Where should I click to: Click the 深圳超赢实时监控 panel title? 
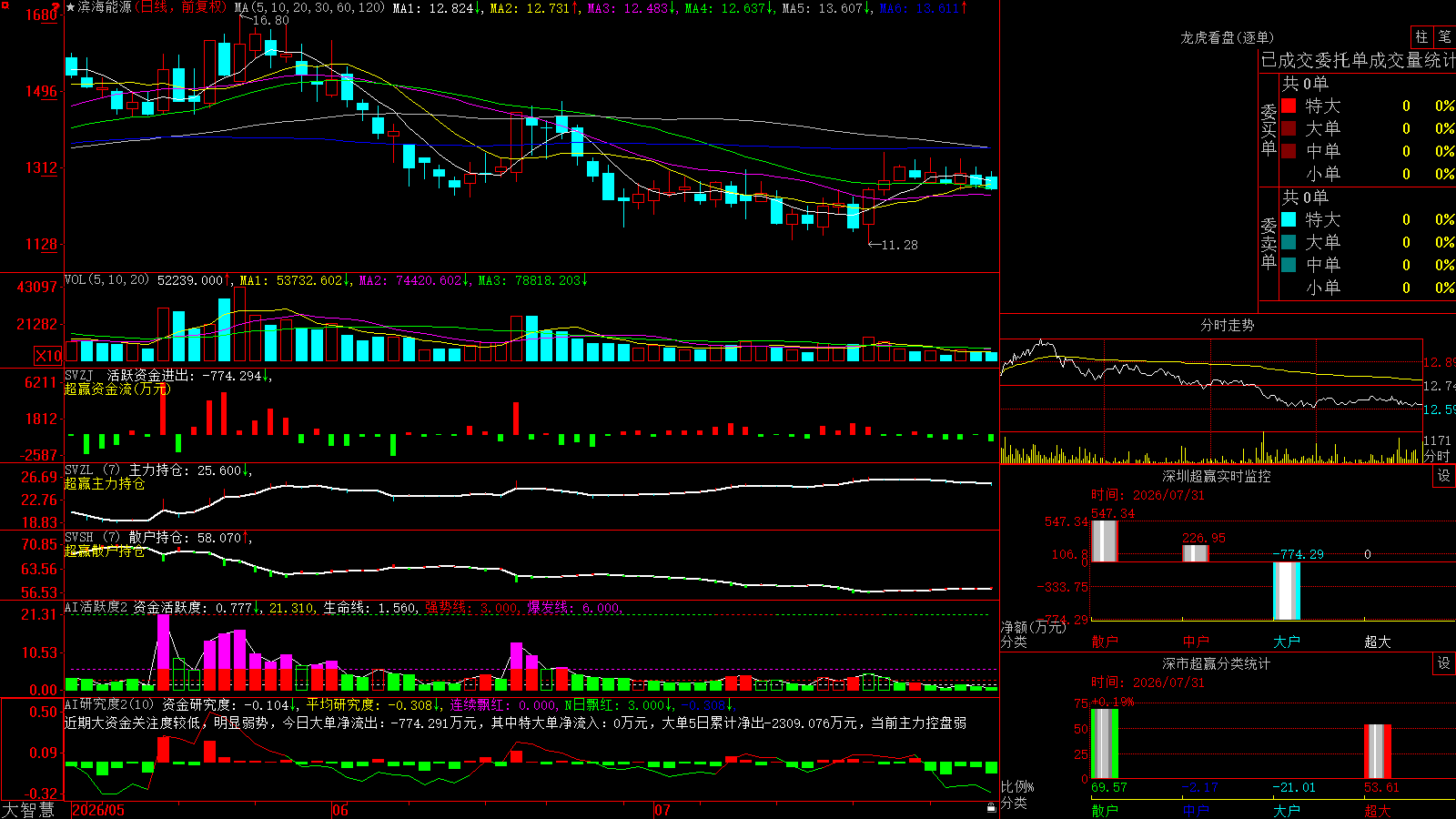(x=1216, y=476)
